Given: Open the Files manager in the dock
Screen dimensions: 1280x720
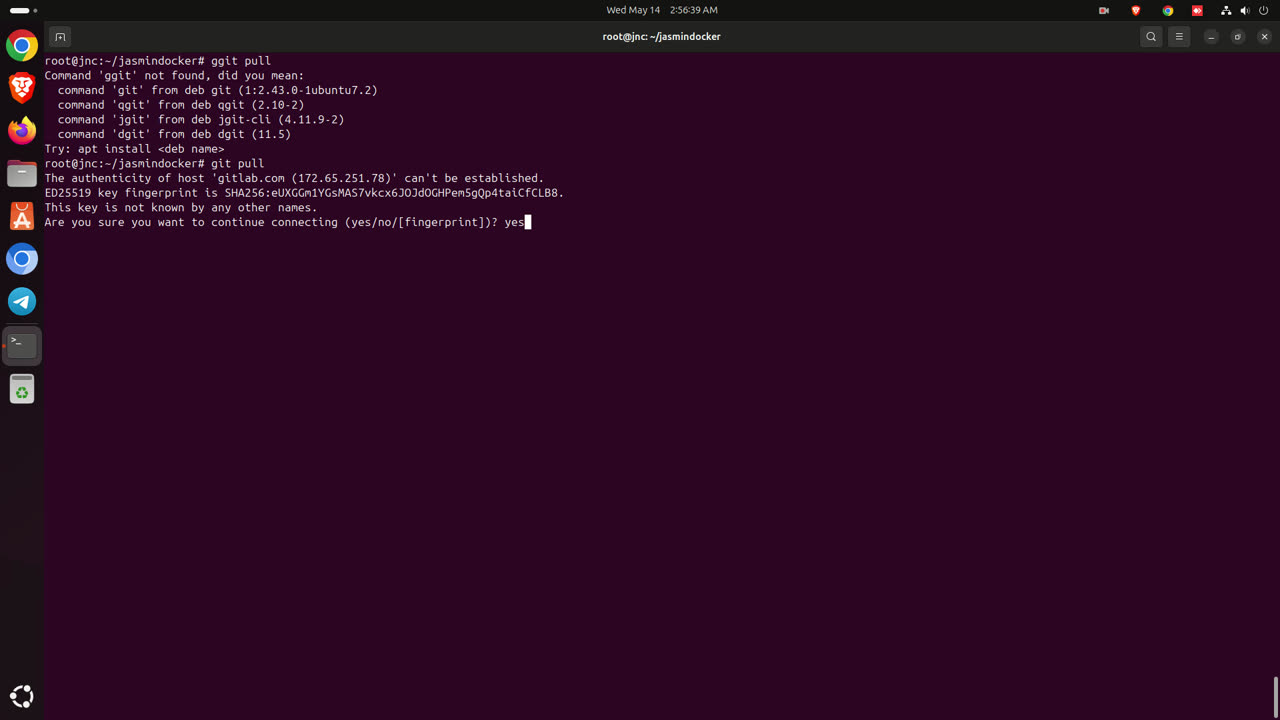Looking at the screenshot, I should click(22, 174).
